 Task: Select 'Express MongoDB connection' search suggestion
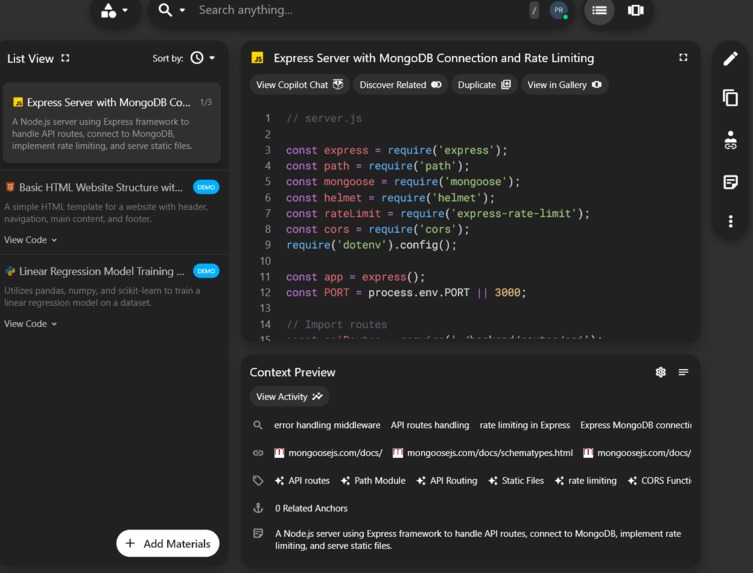[636, 425]
